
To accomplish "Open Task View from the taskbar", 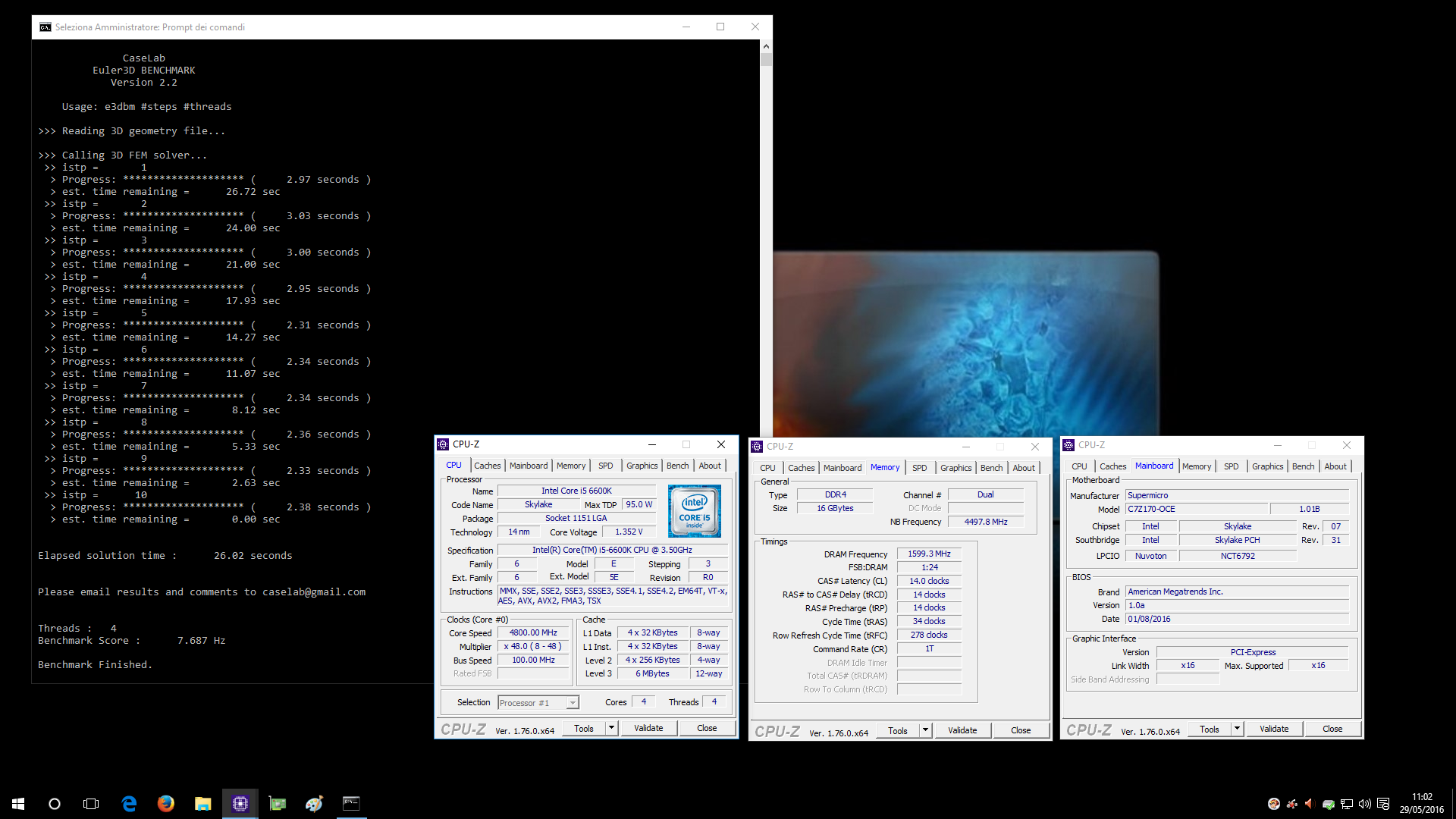I will pos(91,804).
